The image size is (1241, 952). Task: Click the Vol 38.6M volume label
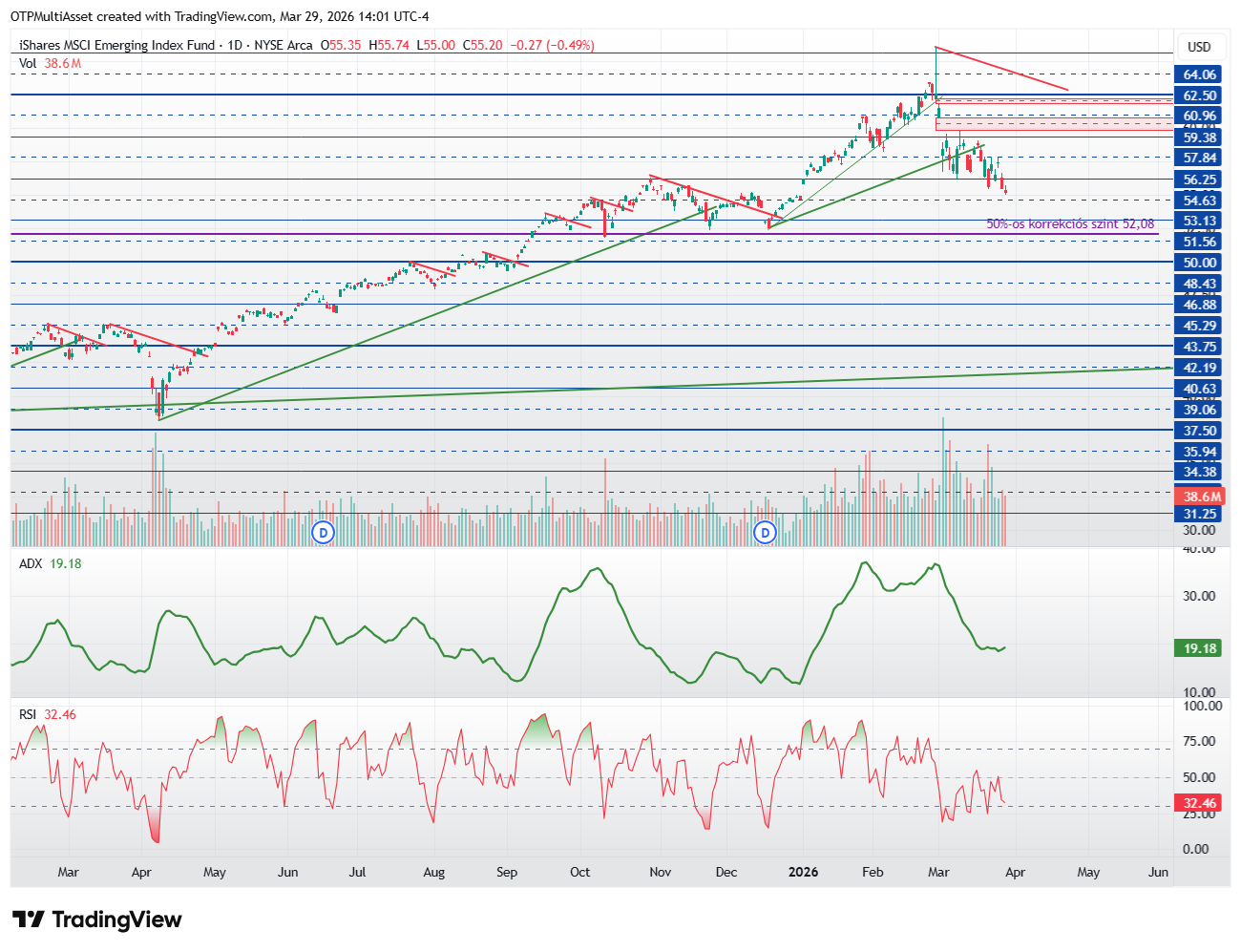click(x=50, y=63)
